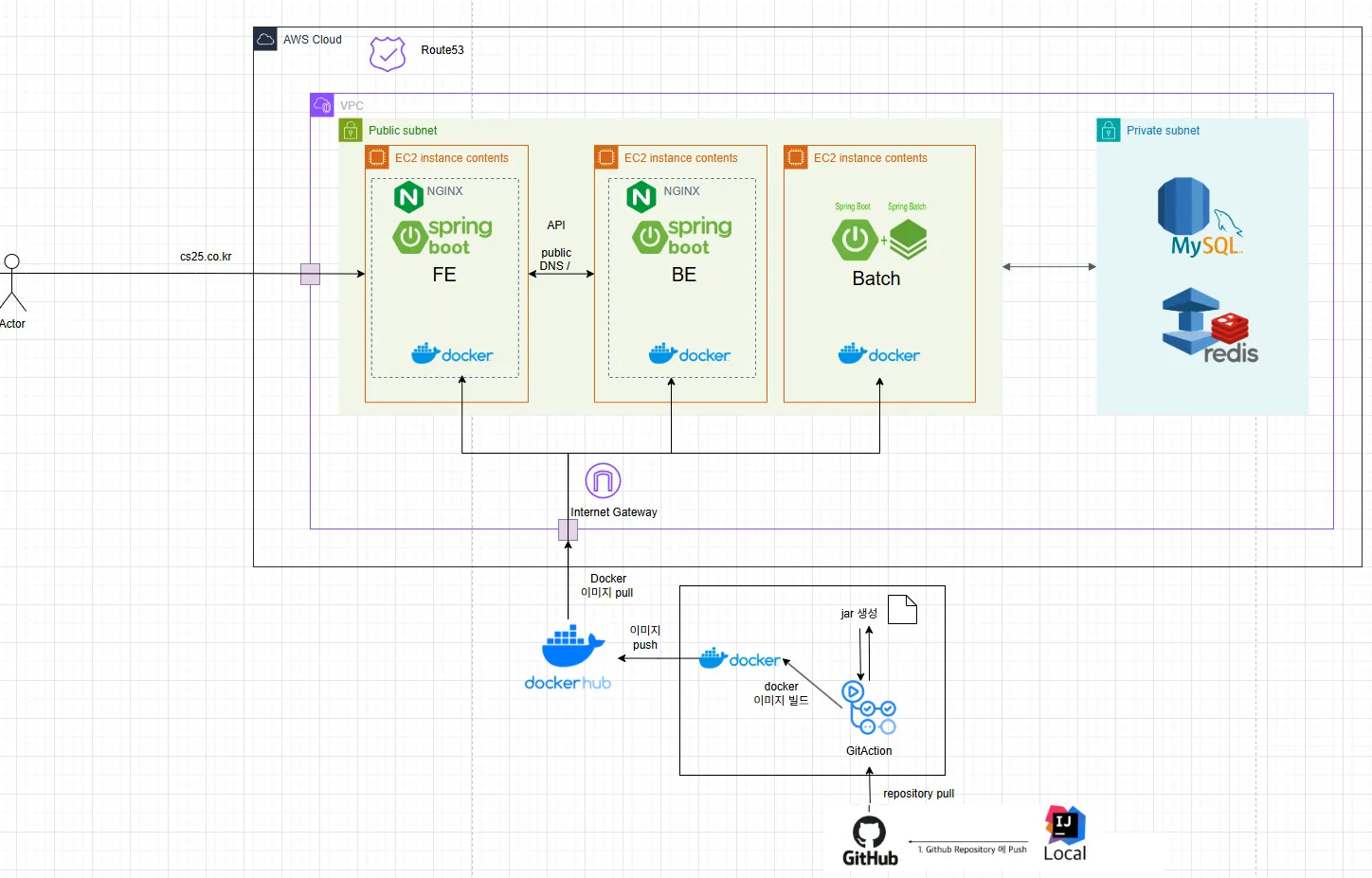Select the docker hub logo
The width and height of the screenshot is (1372, 878).
click(569, 657)
